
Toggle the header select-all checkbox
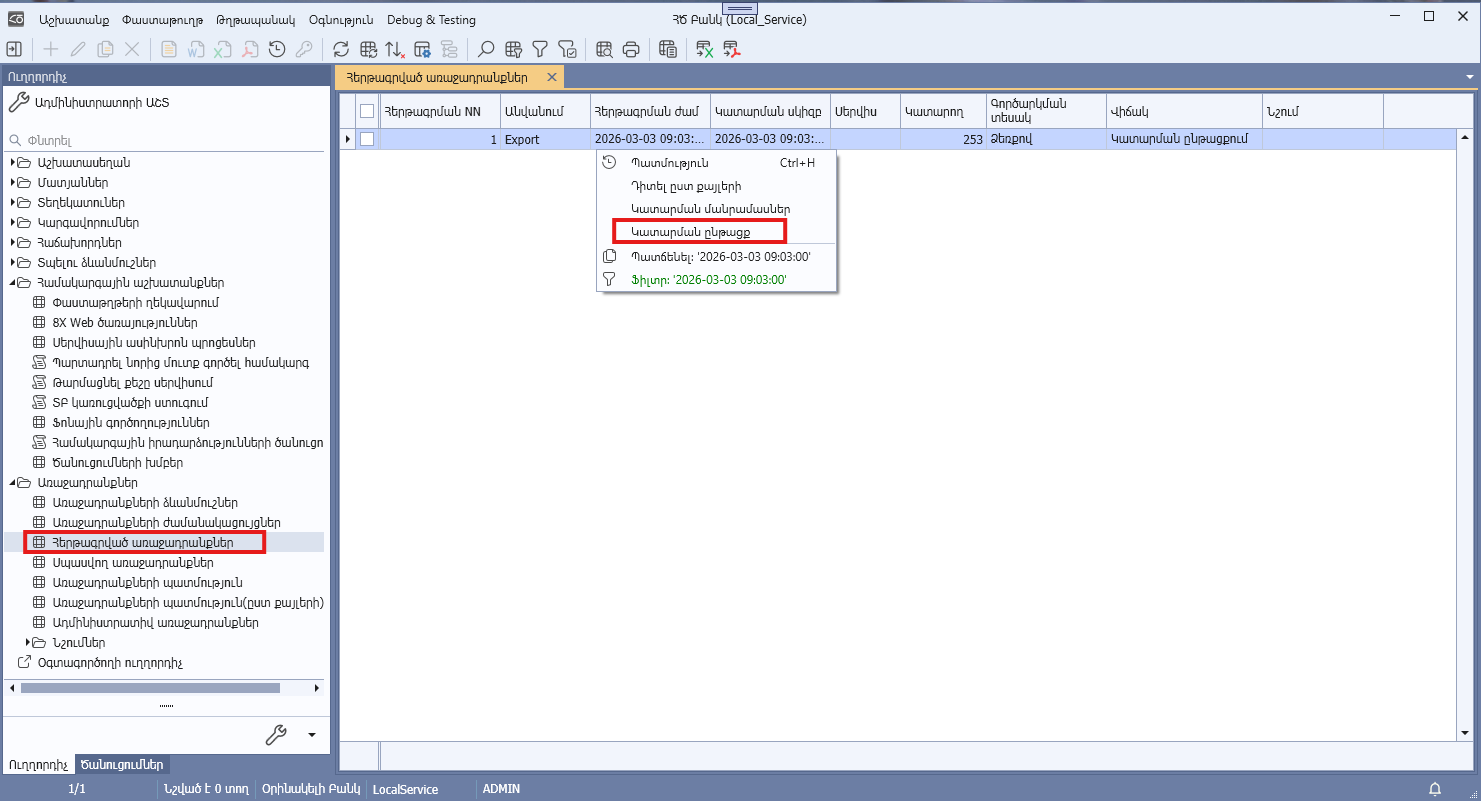point(366,111)
